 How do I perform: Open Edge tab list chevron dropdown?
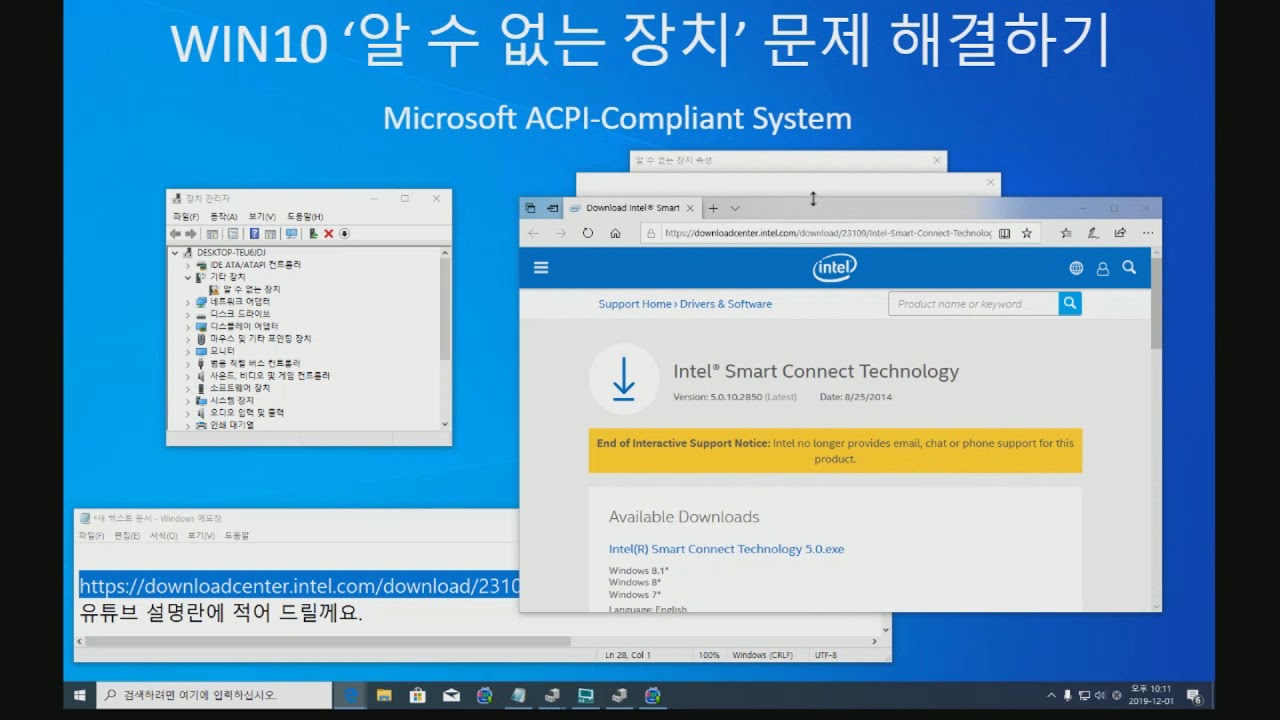[x=735, y=208]
